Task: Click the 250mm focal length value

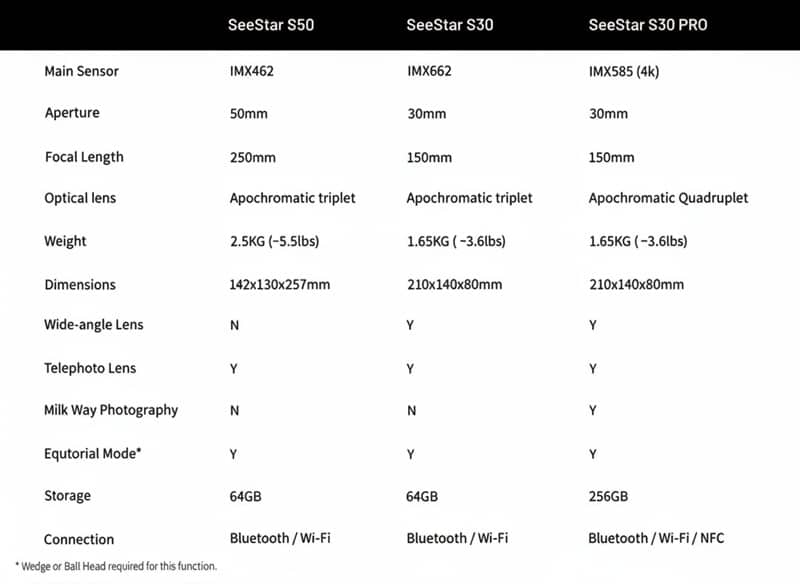Action: (252, 157)
